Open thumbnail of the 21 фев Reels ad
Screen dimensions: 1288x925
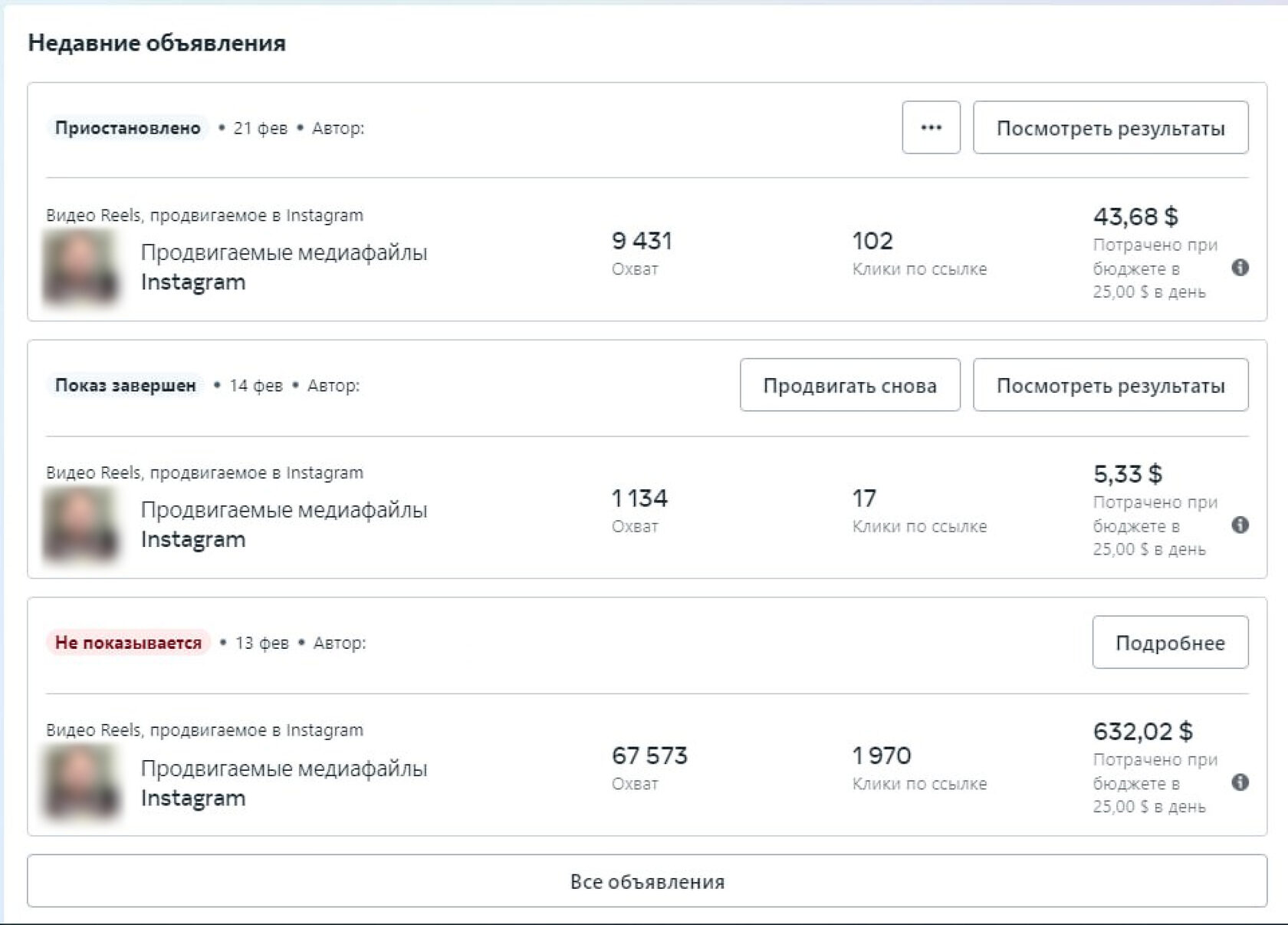tap(81, 267)
